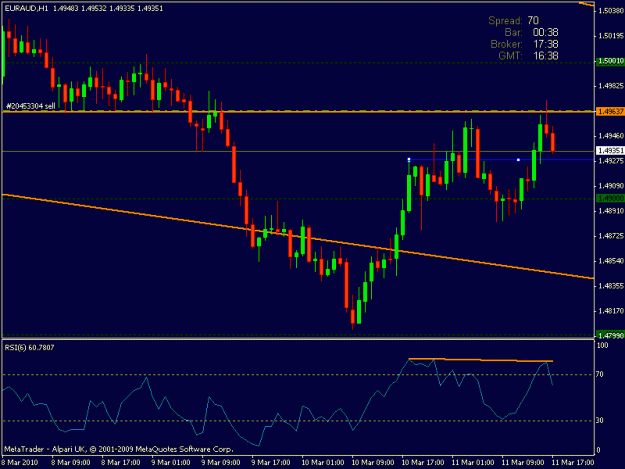The image size is (625, 469).
Task: Click the RSI(6) 60.7807 indicator label
Action: click(29, 347)
